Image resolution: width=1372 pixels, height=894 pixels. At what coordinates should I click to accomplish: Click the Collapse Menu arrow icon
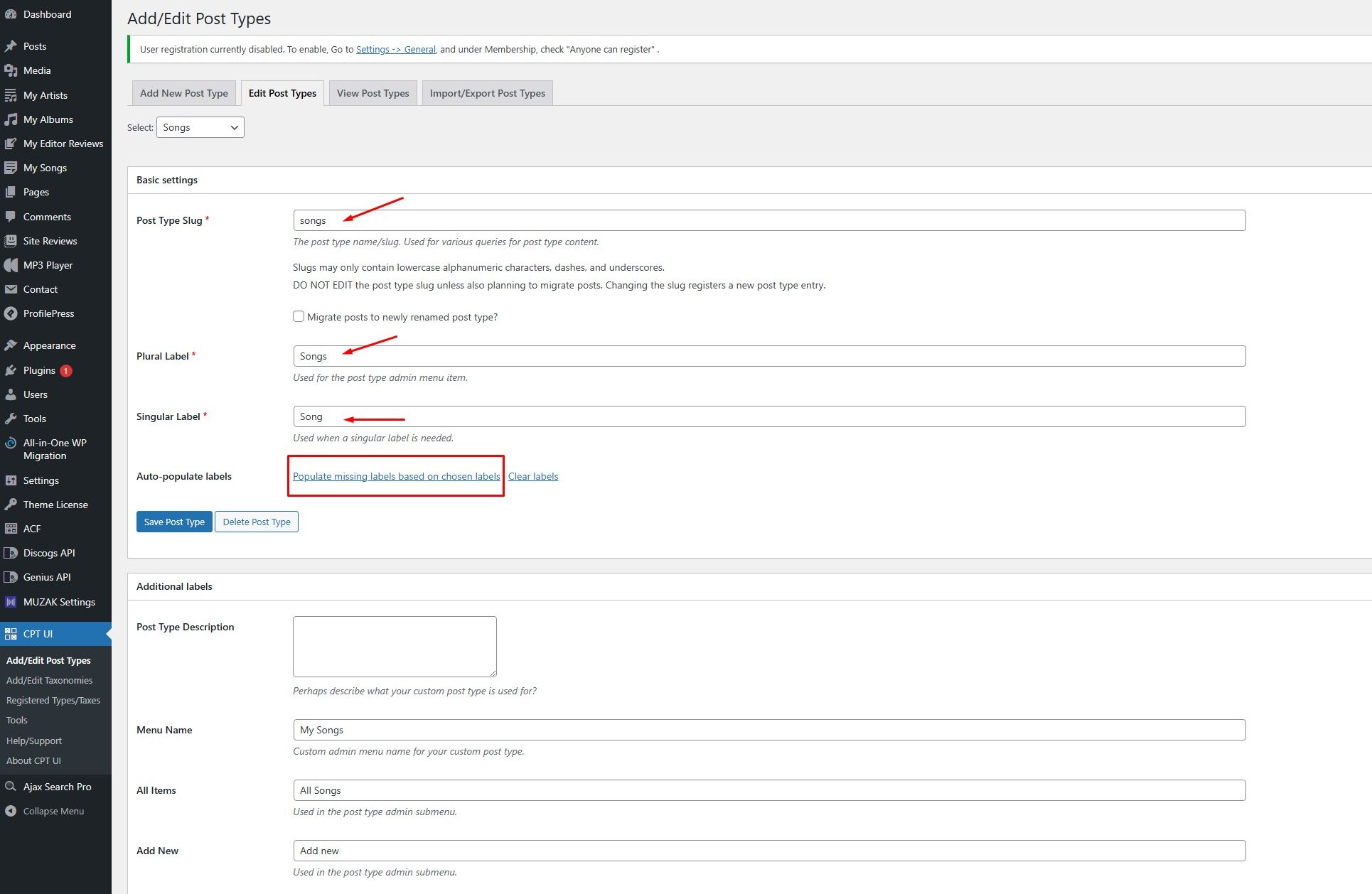[x=11, y=811]
